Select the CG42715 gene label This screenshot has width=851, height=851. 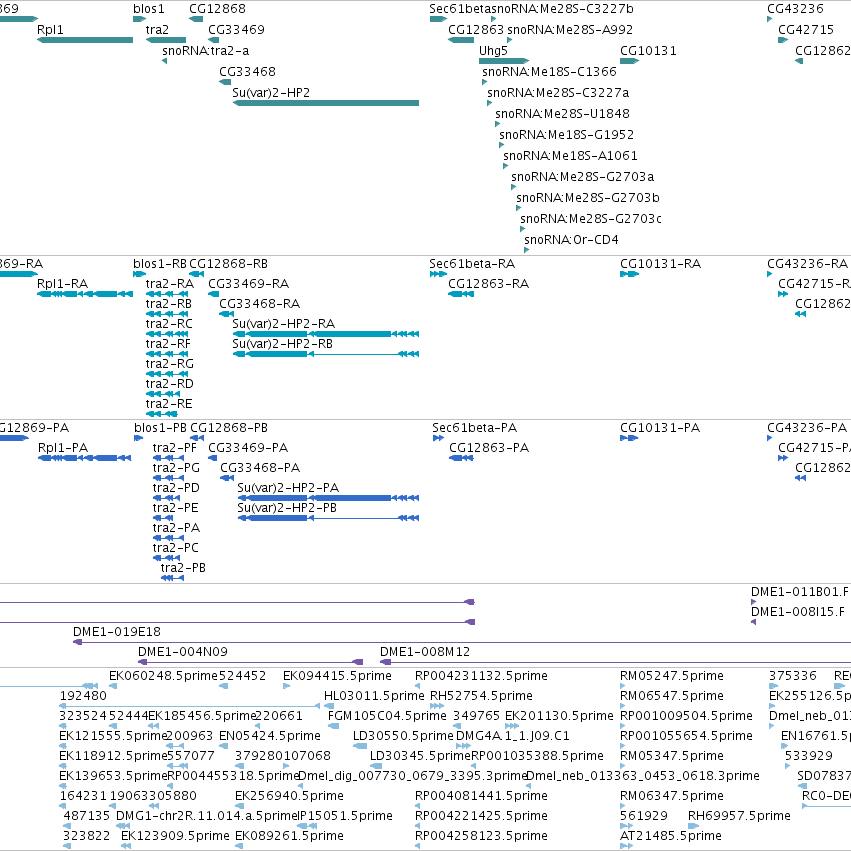coord(806,30)
